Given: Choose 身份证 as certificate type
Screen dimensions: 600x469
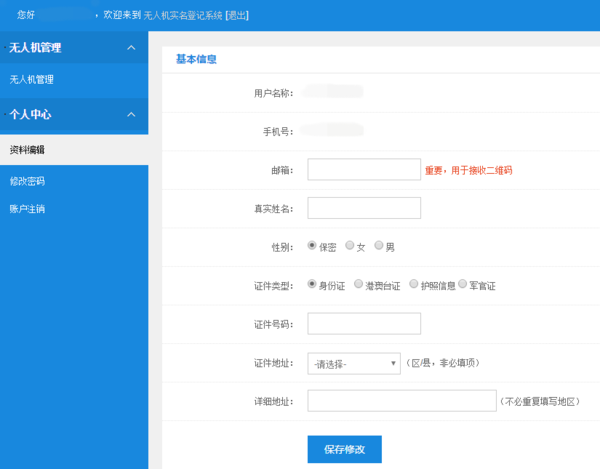Looking at the screenshot, I should [313, 284].
